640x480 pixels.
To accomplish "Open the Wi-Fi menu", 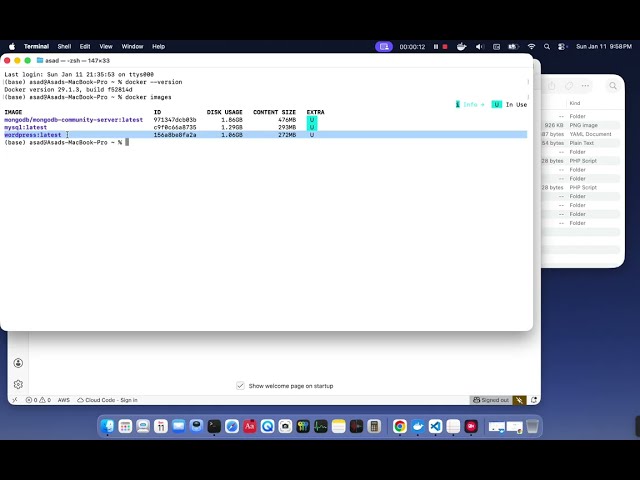I will 531,47.
